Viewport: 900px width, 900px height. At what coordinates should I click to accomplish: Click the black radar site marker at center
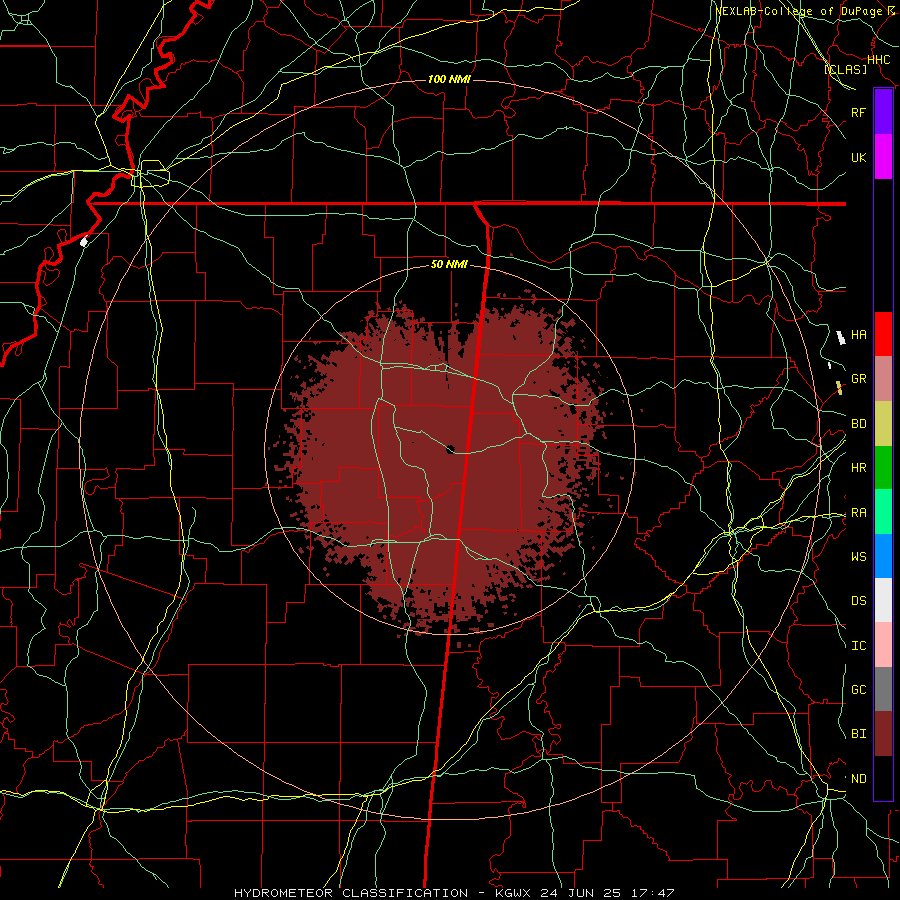point(451,449)
